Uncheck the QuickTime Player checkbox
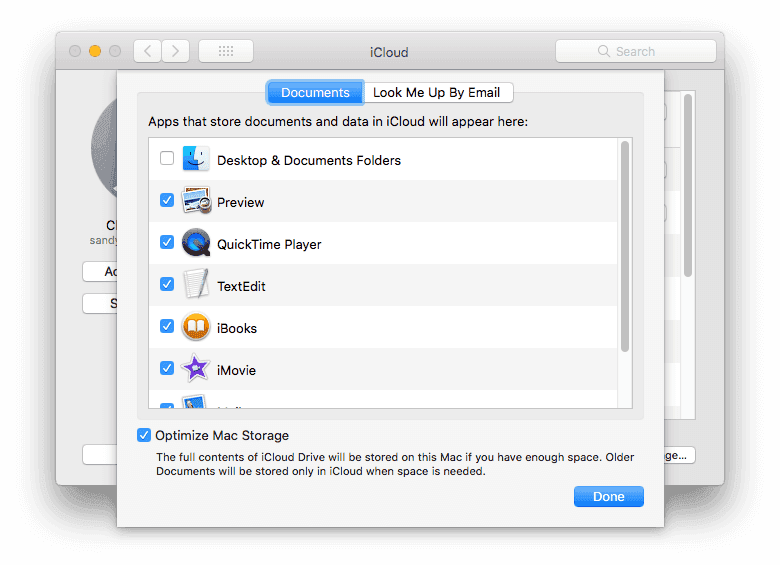The height and width of the screenshot is (565, 780). pos(167,243)
